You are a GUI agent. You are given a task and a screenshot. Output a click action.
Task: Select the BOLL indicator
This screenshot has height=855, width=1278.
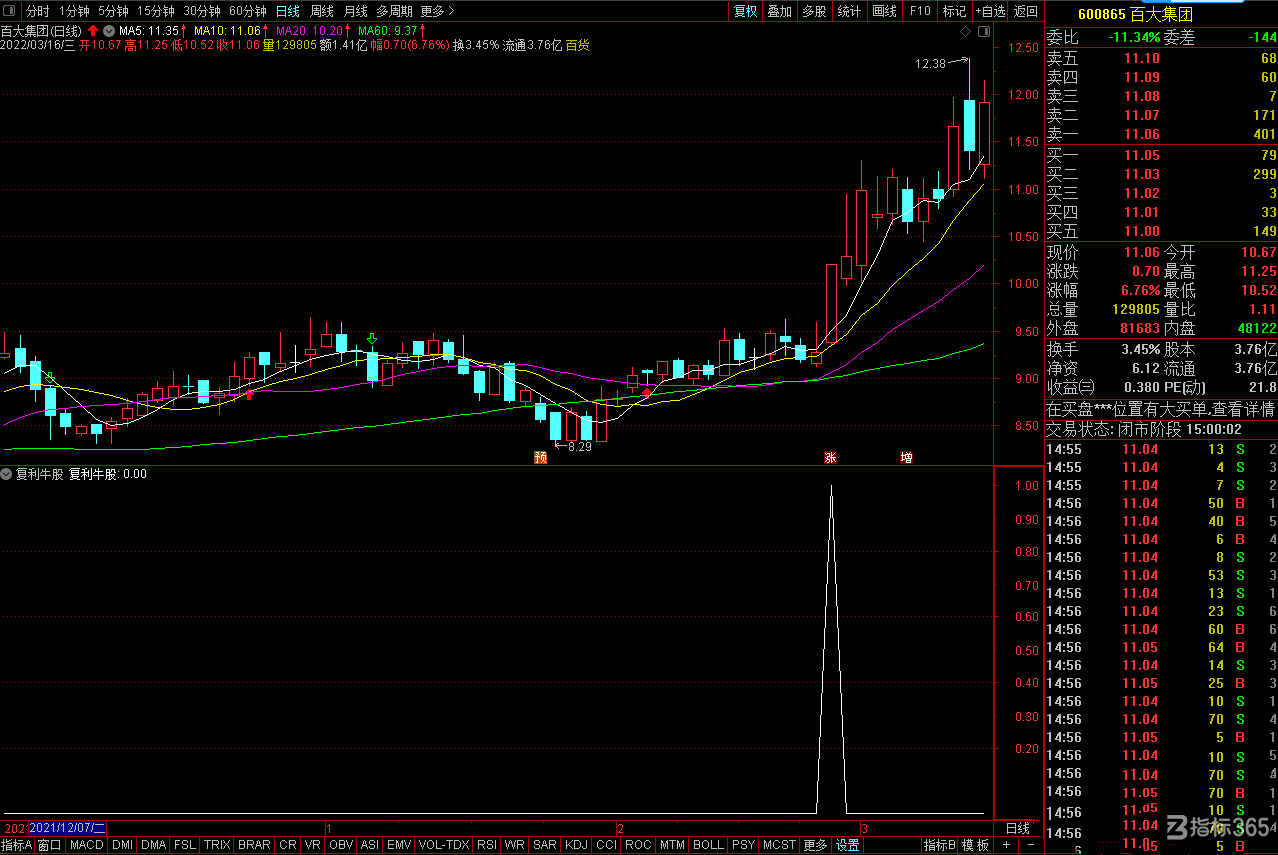pos(708,845)
